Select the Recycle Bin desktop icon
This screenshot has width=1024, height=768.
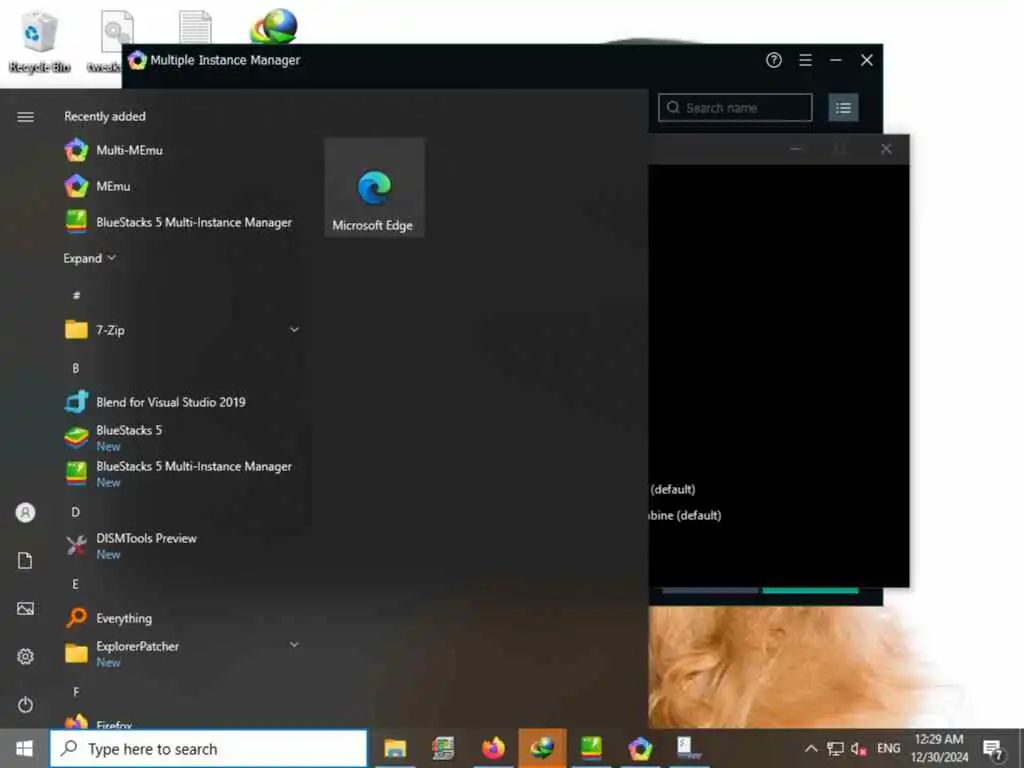(x=39, y=40)
